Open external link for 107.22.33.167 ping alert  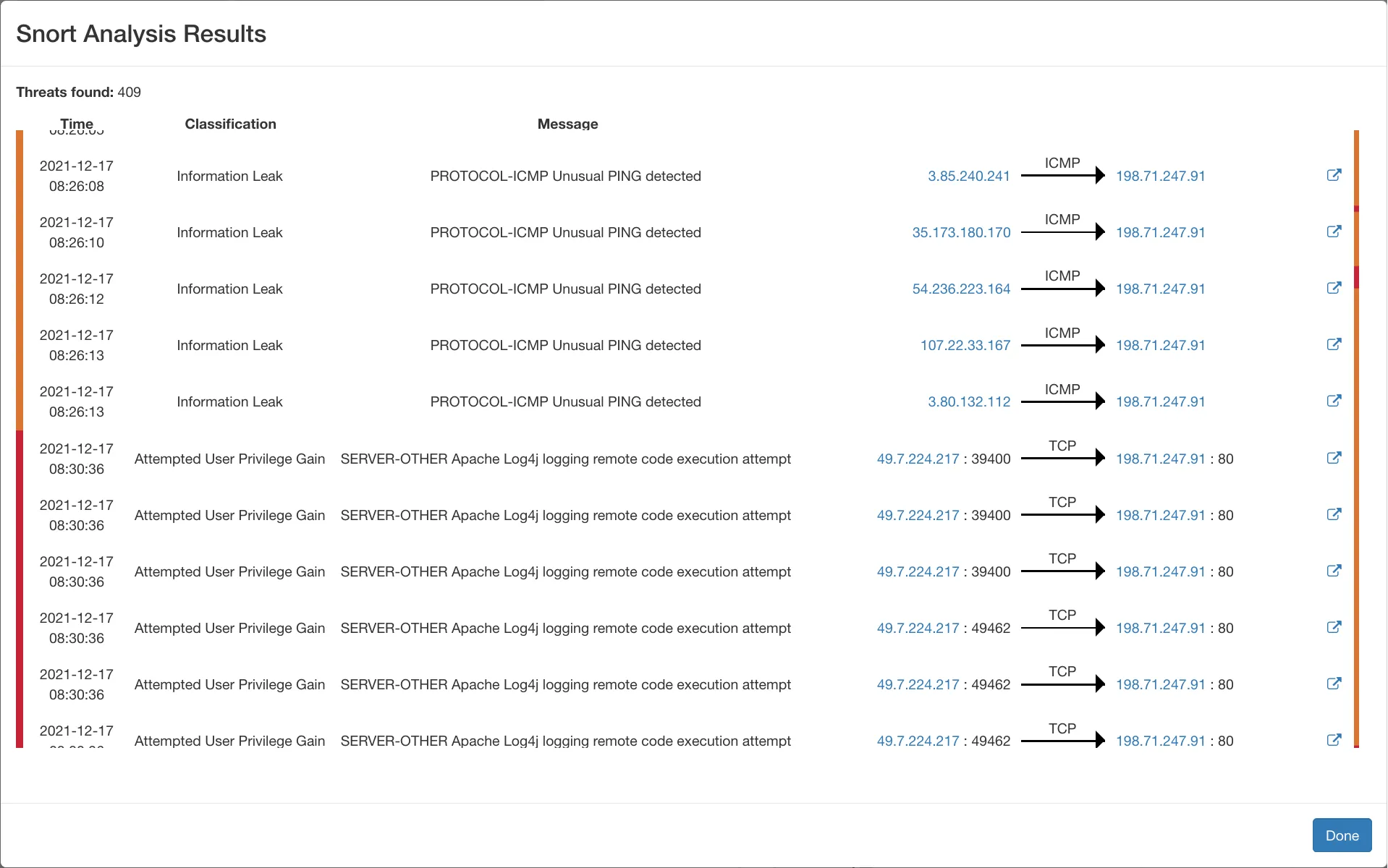point(1334,344)
